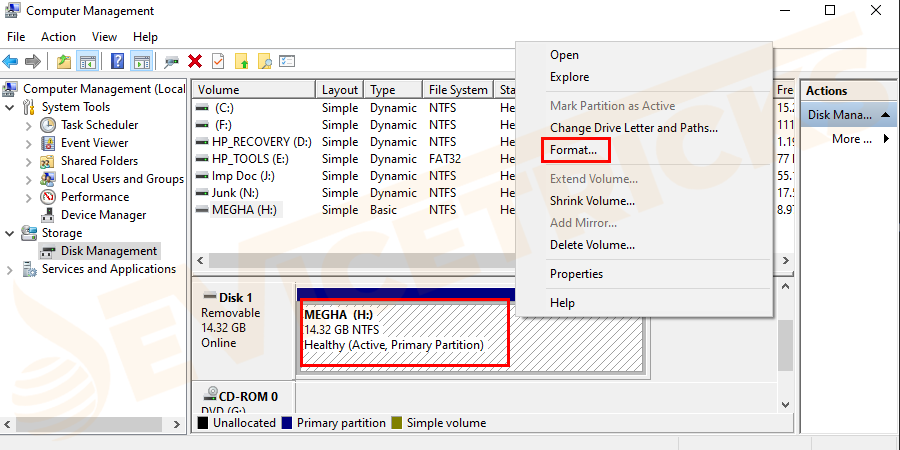Click the Back arrow toolbar icon
Viewport: 900px width, 450px height.
pos(10,61)
